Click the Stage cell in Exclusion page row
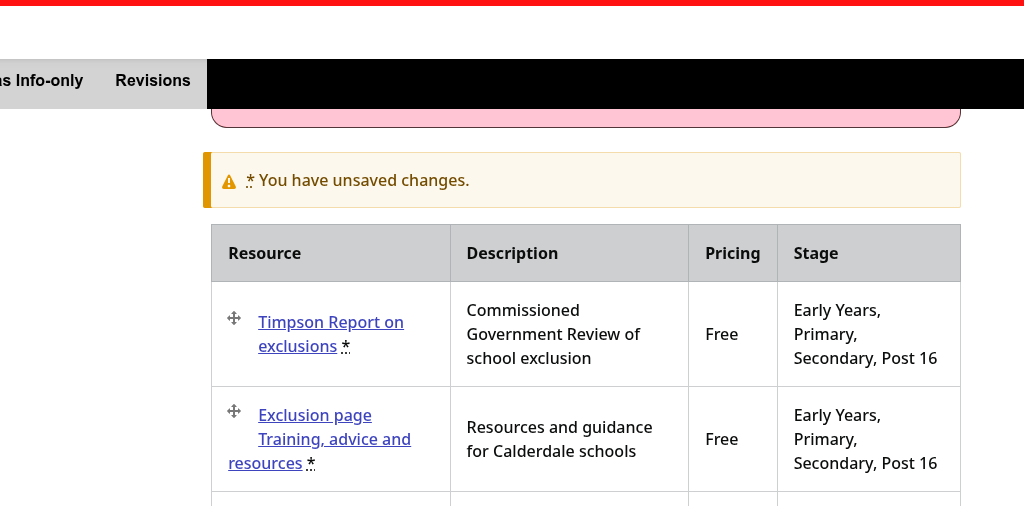1024x506 pixels. pos(869,439)
